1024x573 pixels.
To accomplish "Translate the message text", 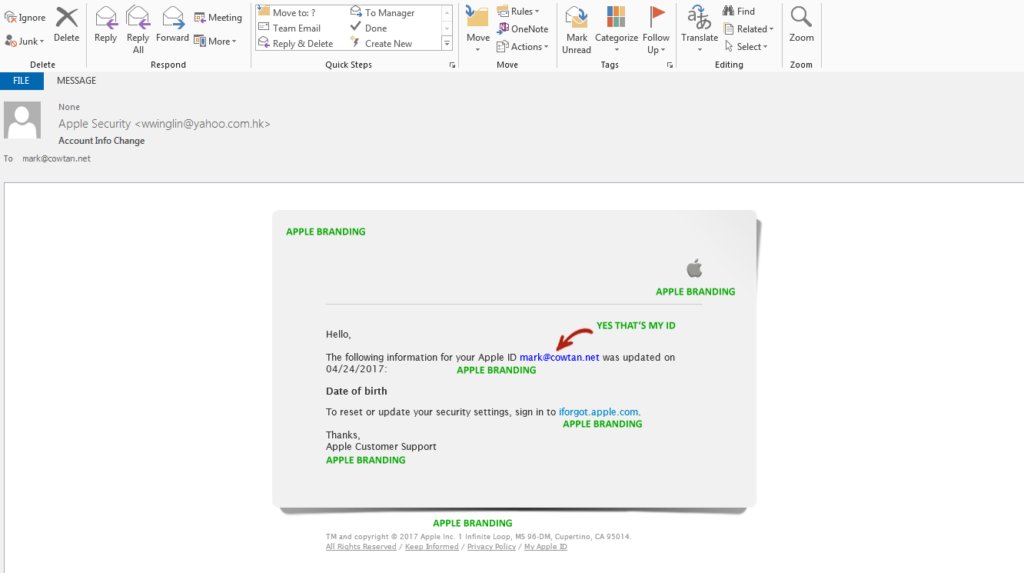I will (x=699, y=30).
